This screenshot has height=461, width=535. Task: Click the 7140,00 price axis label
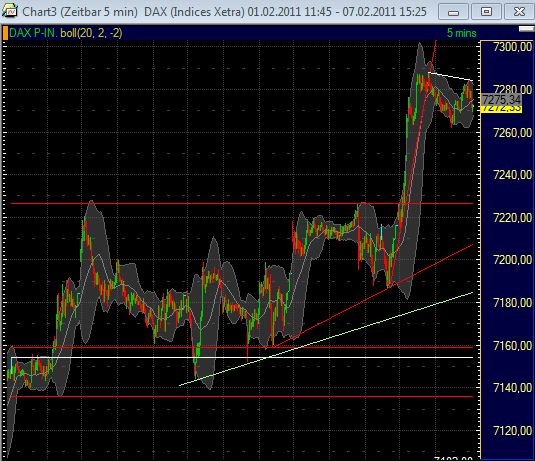pyautogui.click(x=512, y=388)
